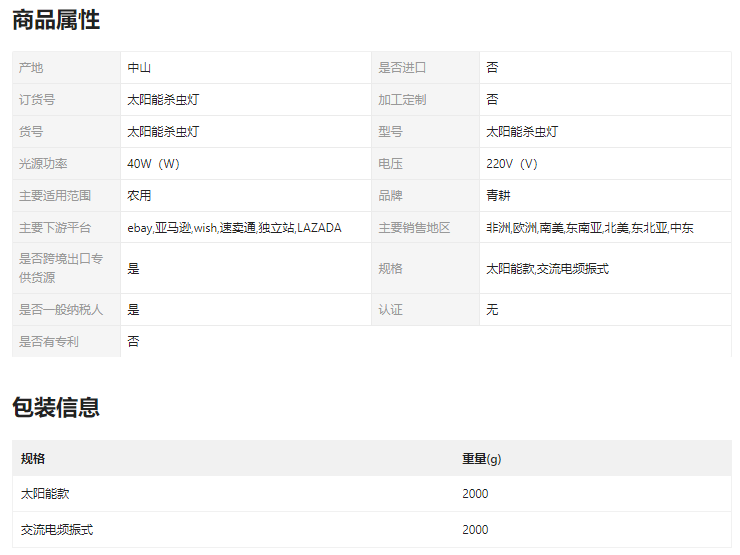740x555 pixels.
Task: Select the 主要适用范围 value 农用
Action: pyautogui.click(x=139, y=196)
